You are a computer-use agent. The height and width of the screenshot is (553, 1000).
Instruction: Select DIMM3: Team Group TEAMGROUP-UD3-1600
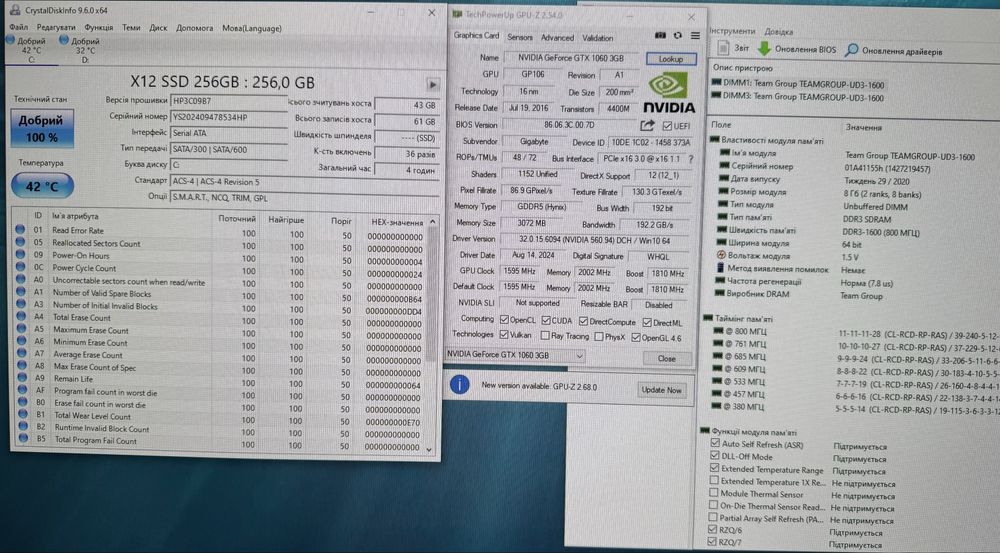(798, 97)
